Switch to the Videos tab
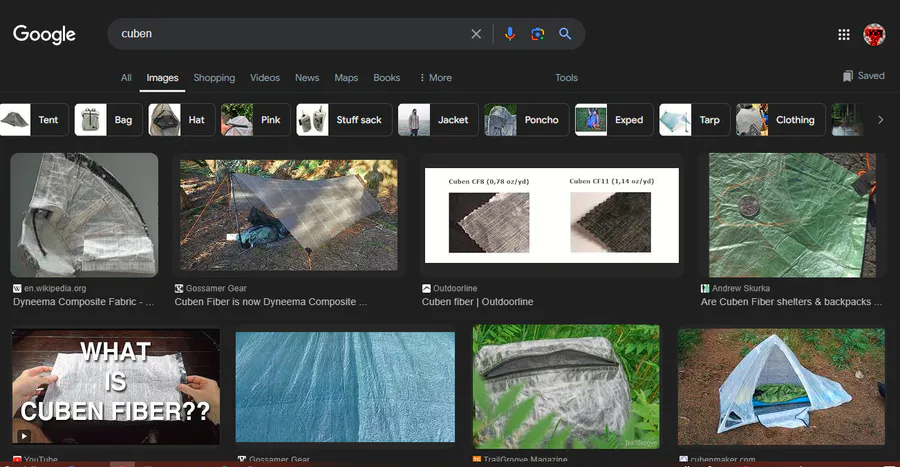 [x=265, y=77]
